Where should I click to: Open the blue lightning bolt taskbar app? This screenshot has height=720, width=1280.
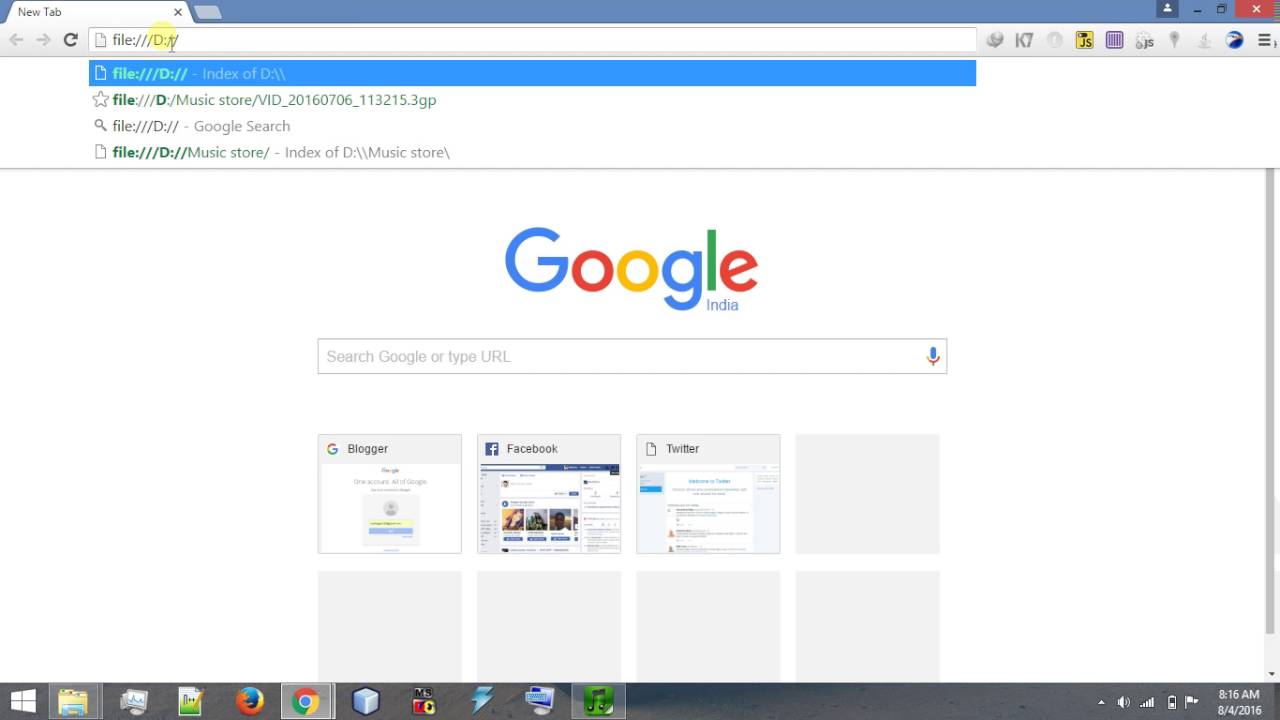pyautogui.click(x=482, y=701)
